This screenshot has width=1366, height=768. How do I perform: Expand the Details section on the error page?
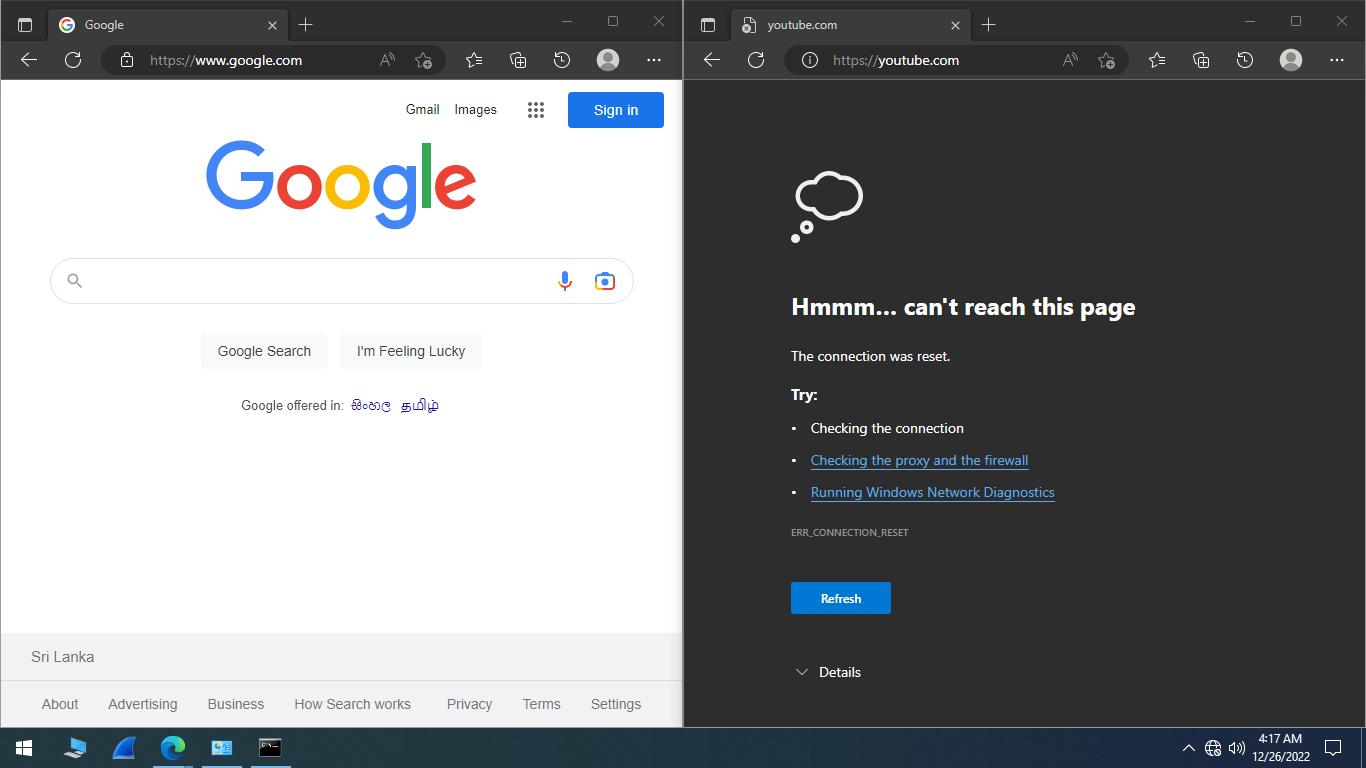click(828, 672)
